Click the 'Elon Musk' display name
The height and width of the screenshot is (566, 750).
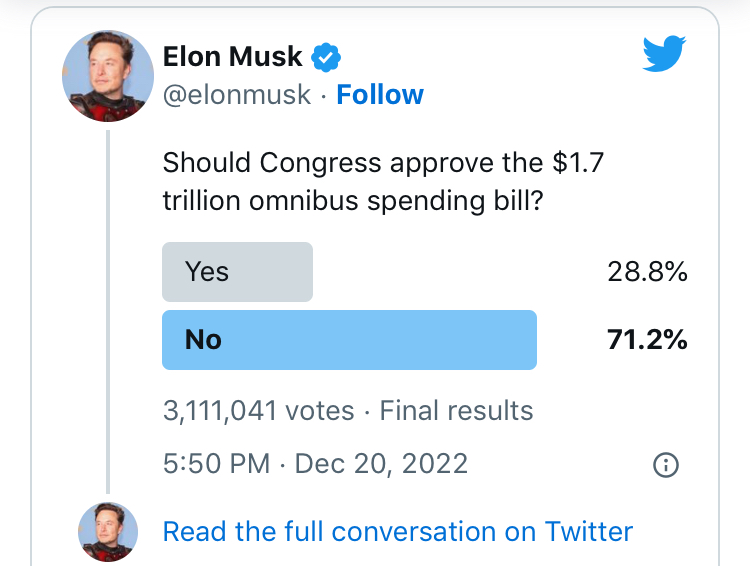232,57
